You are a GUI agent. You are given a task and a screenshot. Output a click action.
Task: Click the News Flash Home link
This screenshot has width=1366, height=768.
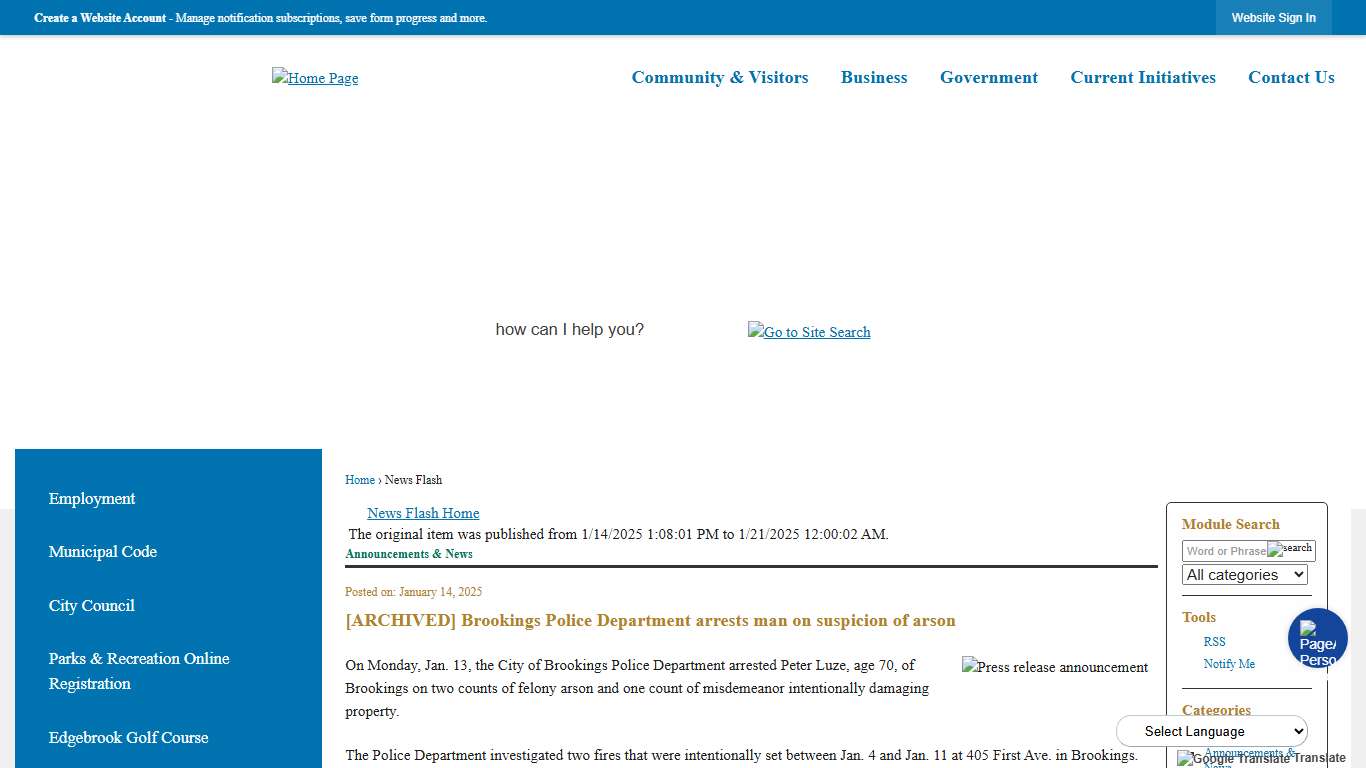tap(423, 513)
